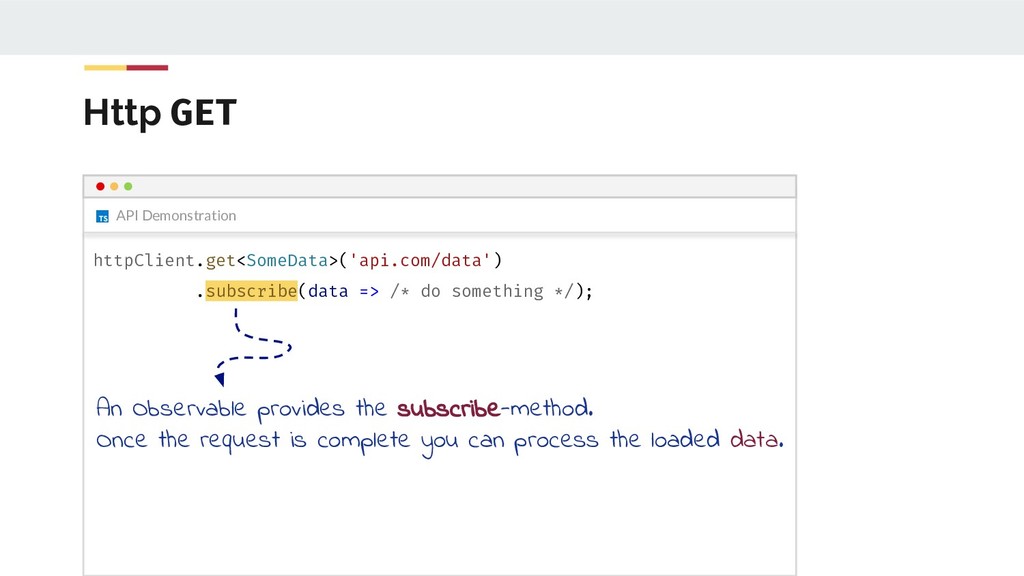Click the data parameter before the arrow
Screen dimensions: 1024x576
click(x=328, y=291)
